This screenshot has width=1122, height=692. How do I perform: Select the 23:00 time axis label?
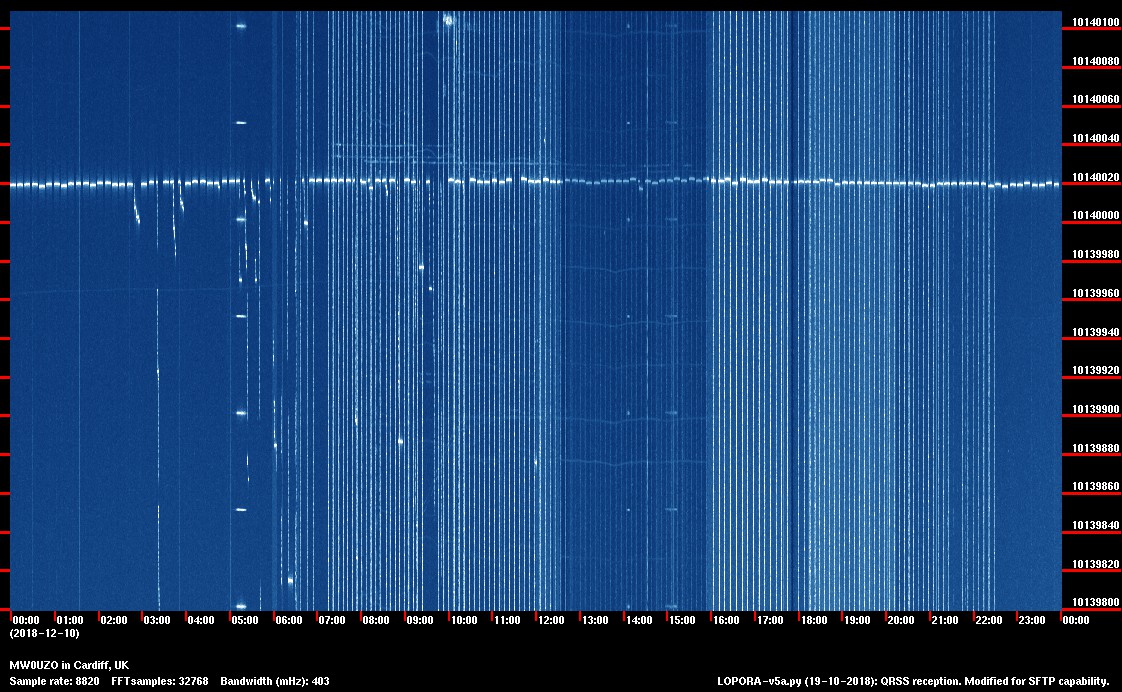coord(1032,621)
